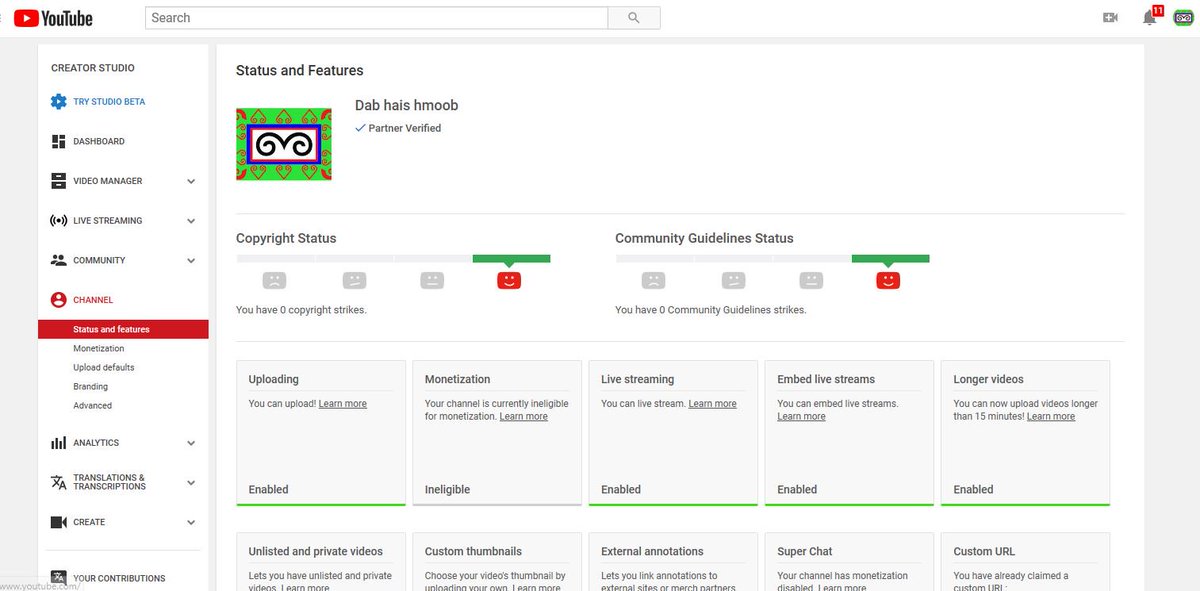Click the Translations & Transcriptions icon
Viewport: 1200px width, 591px height.
point(58,482)
